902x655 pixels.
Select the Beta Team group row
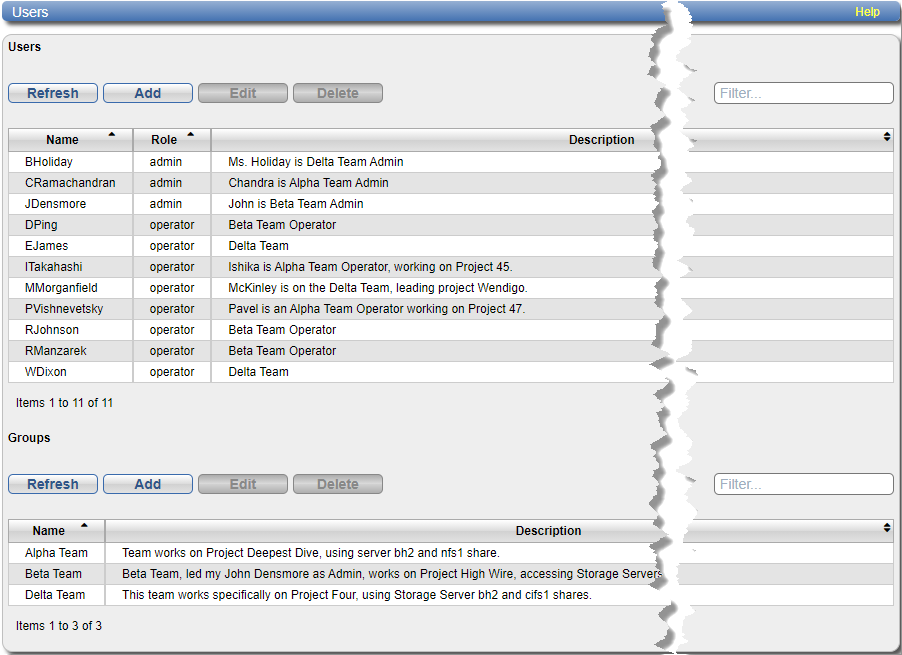[53, 574]
